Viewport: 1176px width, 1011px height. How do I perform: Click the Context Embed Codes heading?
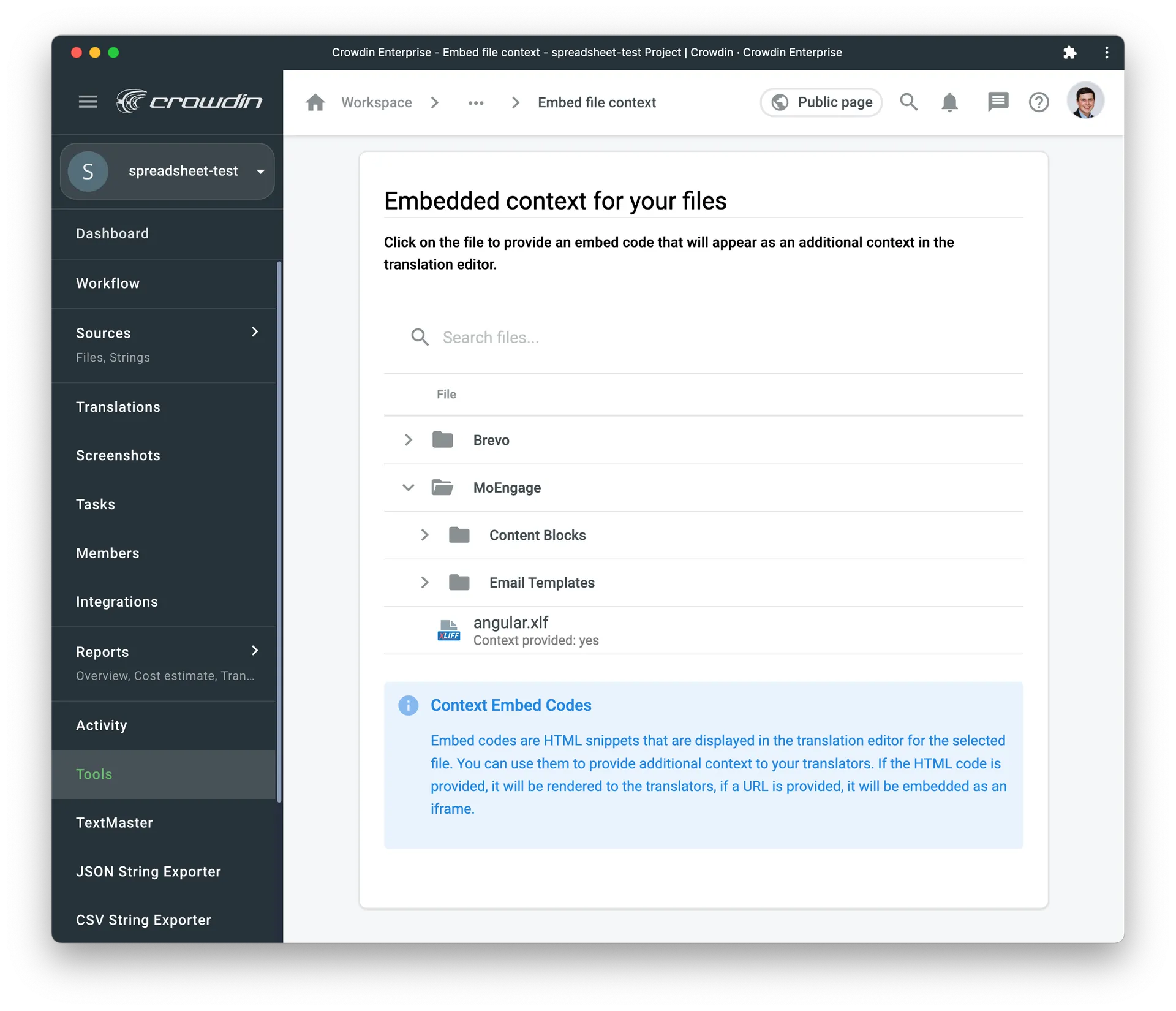tap(511, 705)
